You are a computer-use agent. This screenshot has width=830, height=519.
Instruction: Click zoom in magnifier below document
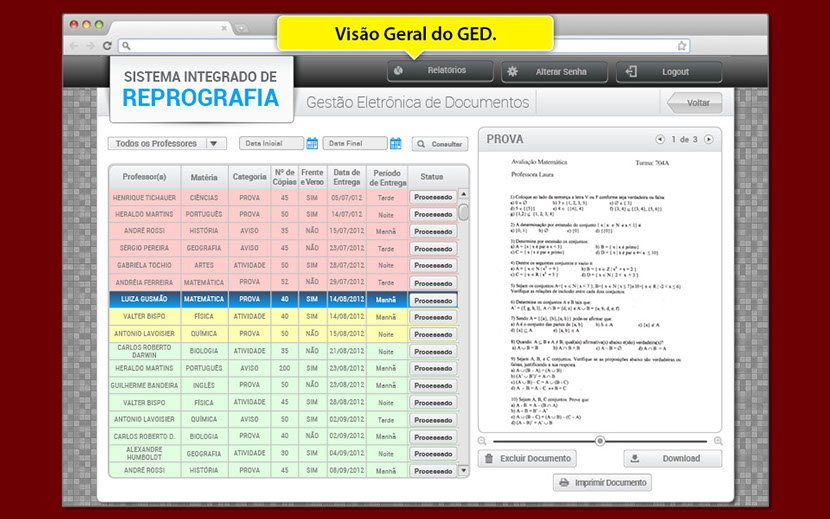coord(717,441)
